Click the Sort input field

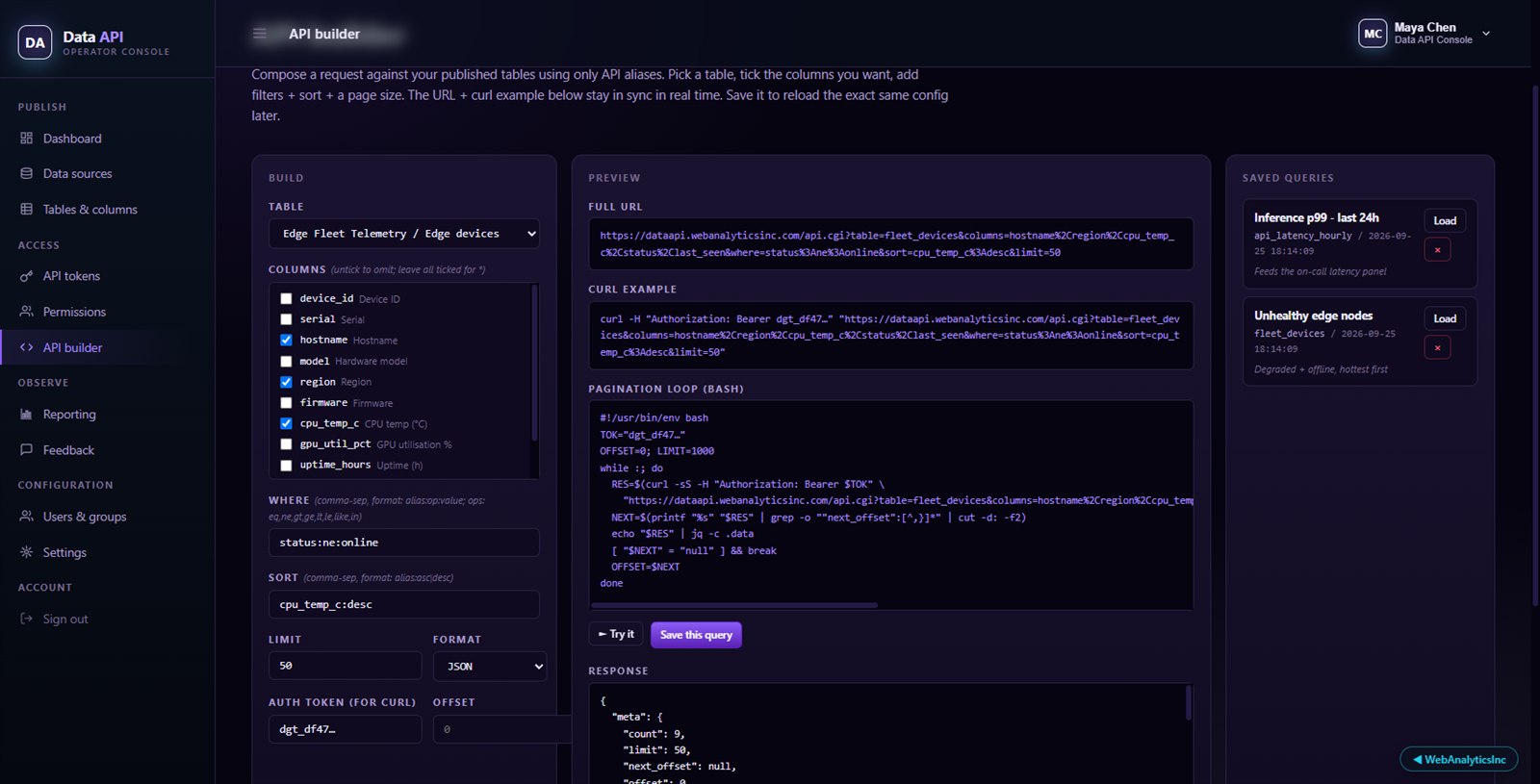pos(403,604)
